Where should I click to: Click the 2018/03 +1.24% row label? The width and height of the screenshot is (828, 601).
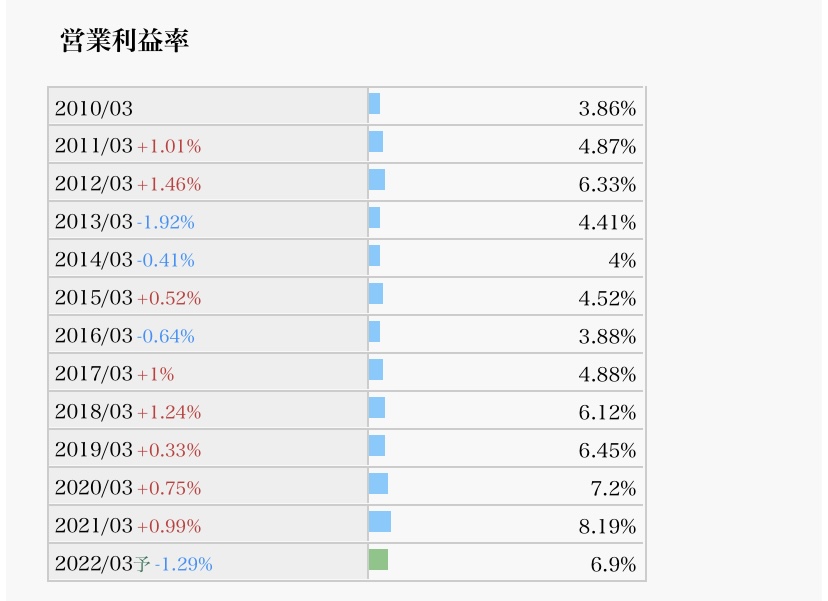click(x=208, y=411)
